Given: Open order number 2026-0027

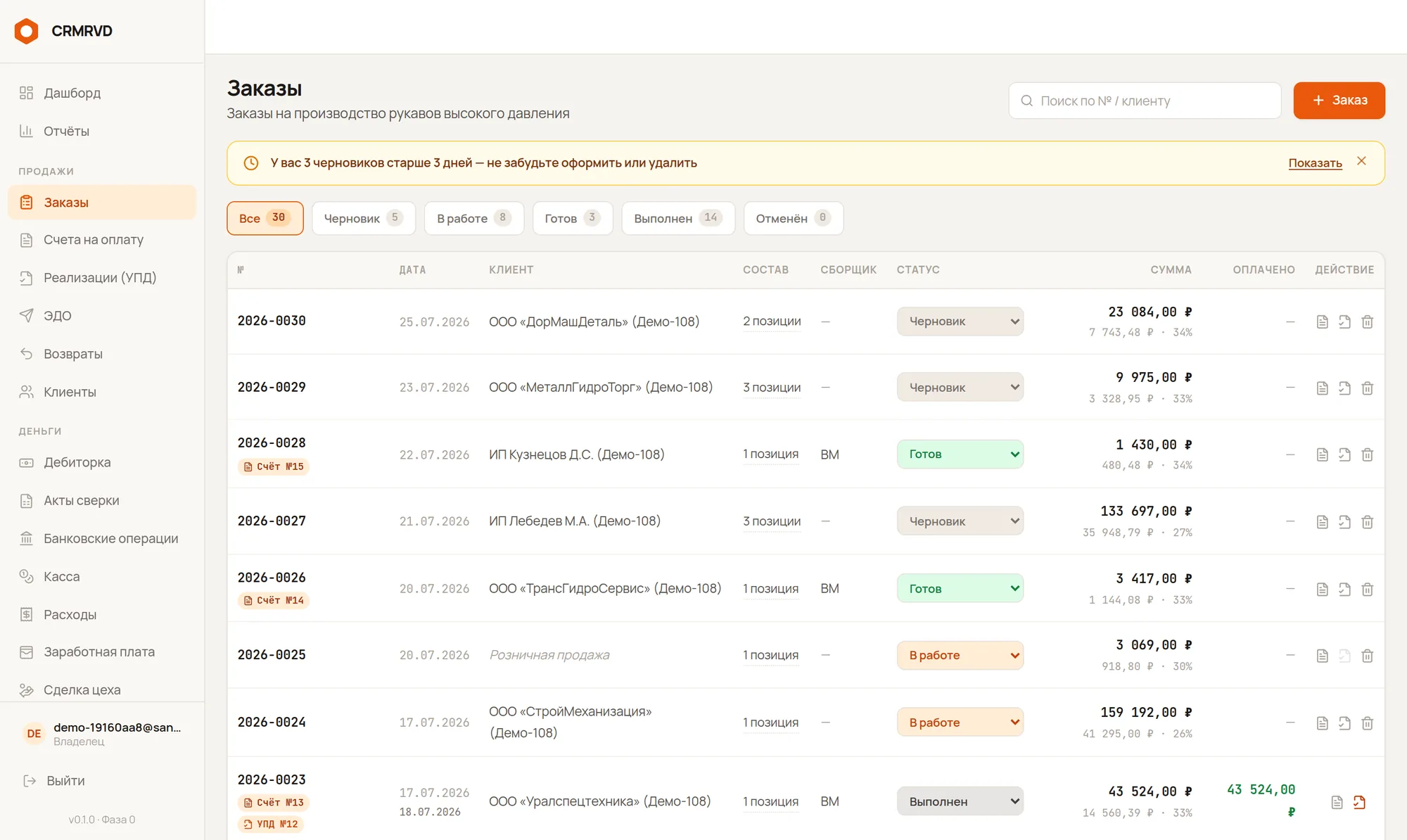Looking at the screenshot, I should pos(272,521).
